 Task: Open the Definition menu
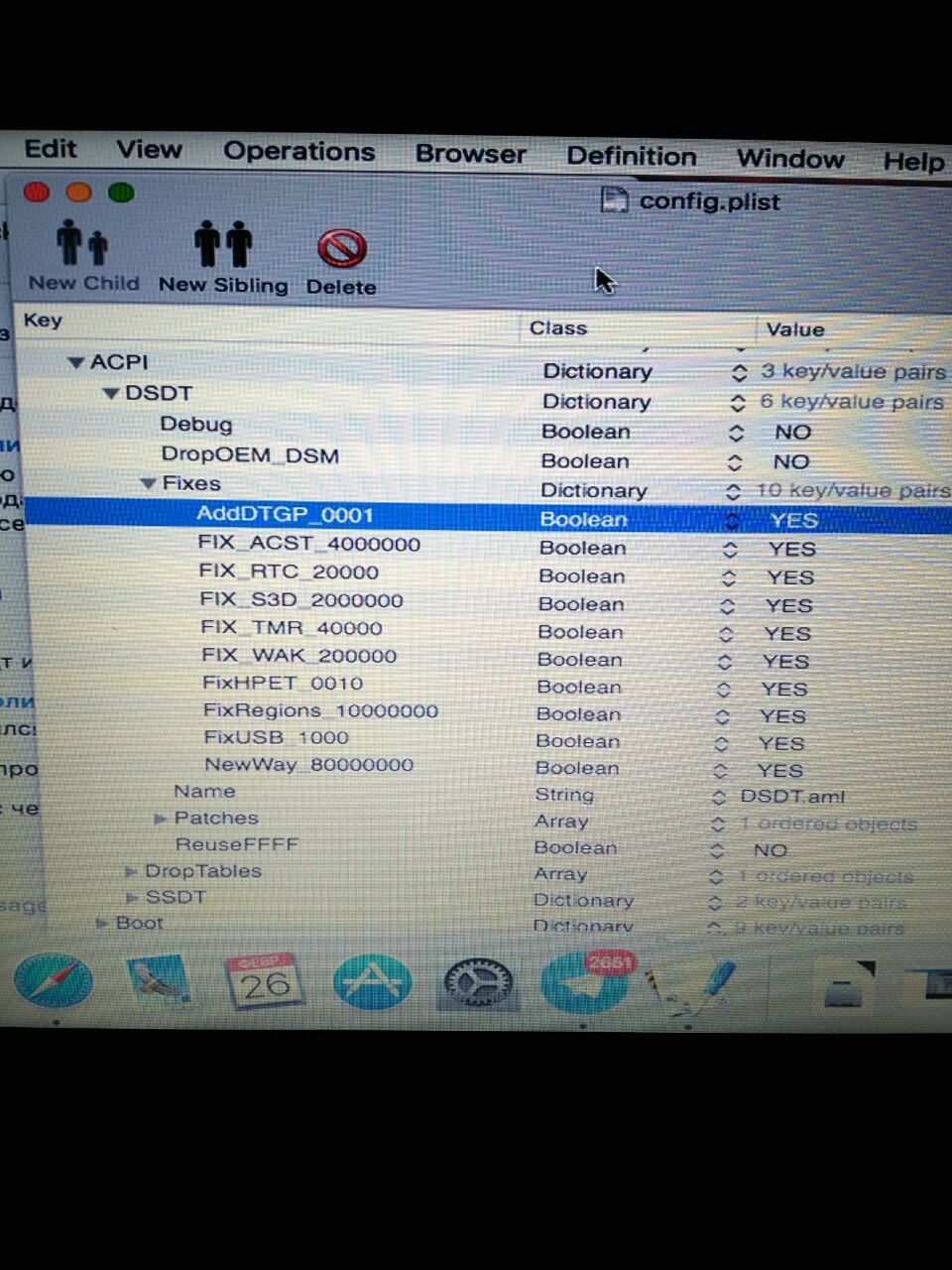point(632,157)
